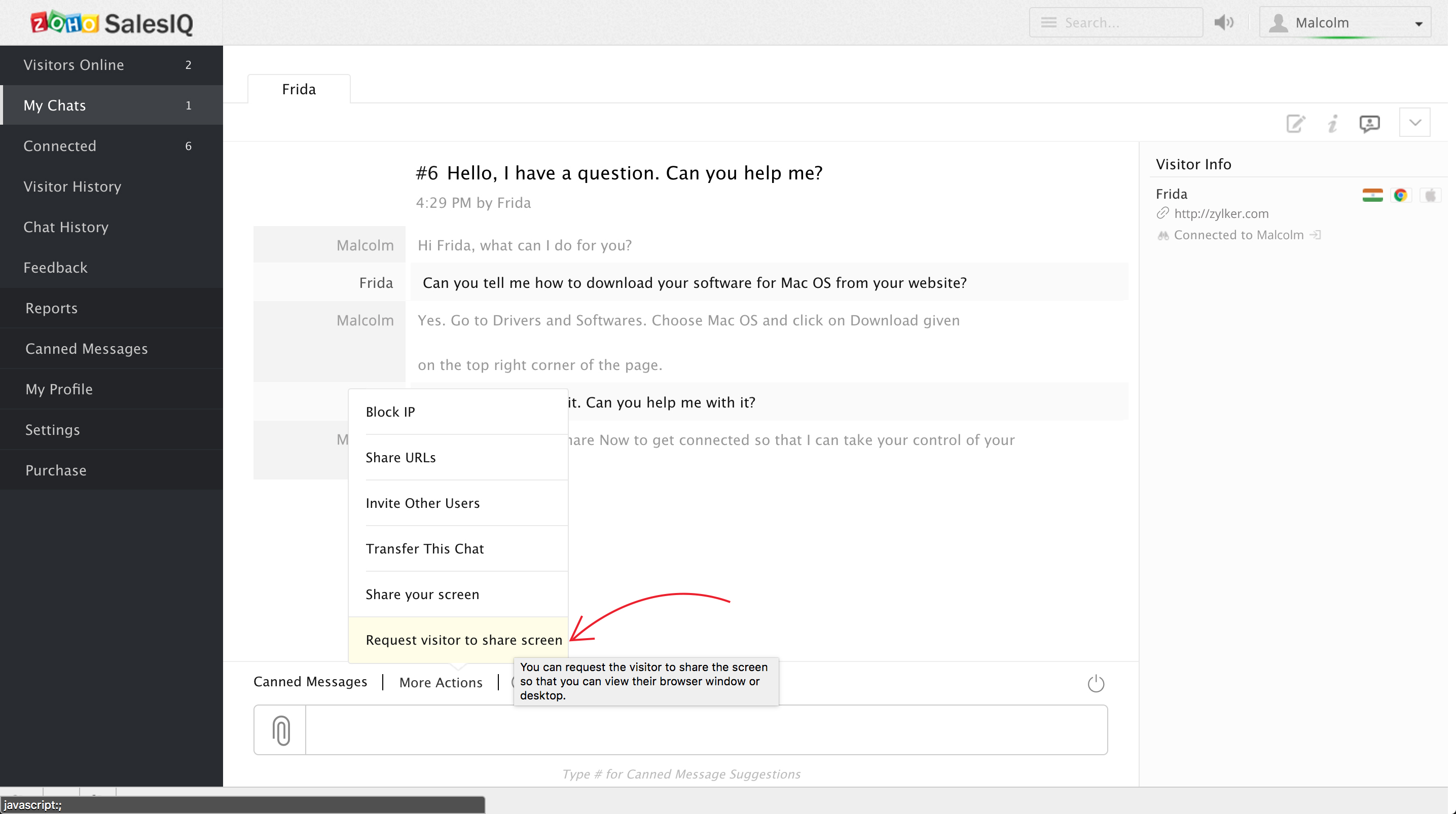Click the edit/compose icon in chat header
The width and height of the screenshot is (1456, 814).
pyautogui.click(x=1296, y=123)
